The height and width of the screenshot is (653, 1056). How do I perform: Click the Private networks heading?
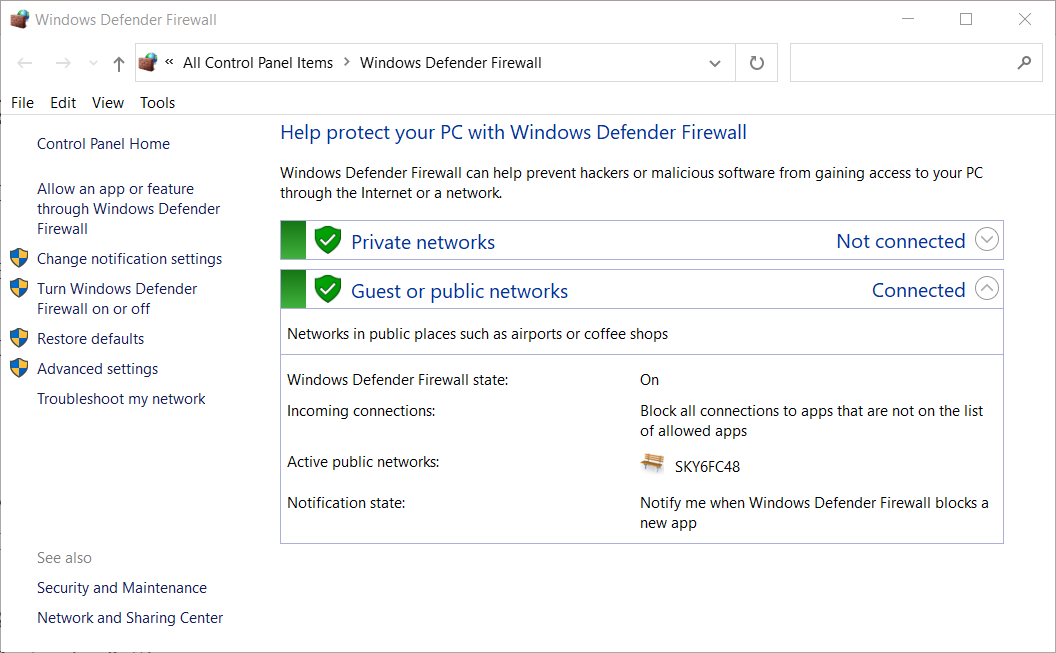423,242
